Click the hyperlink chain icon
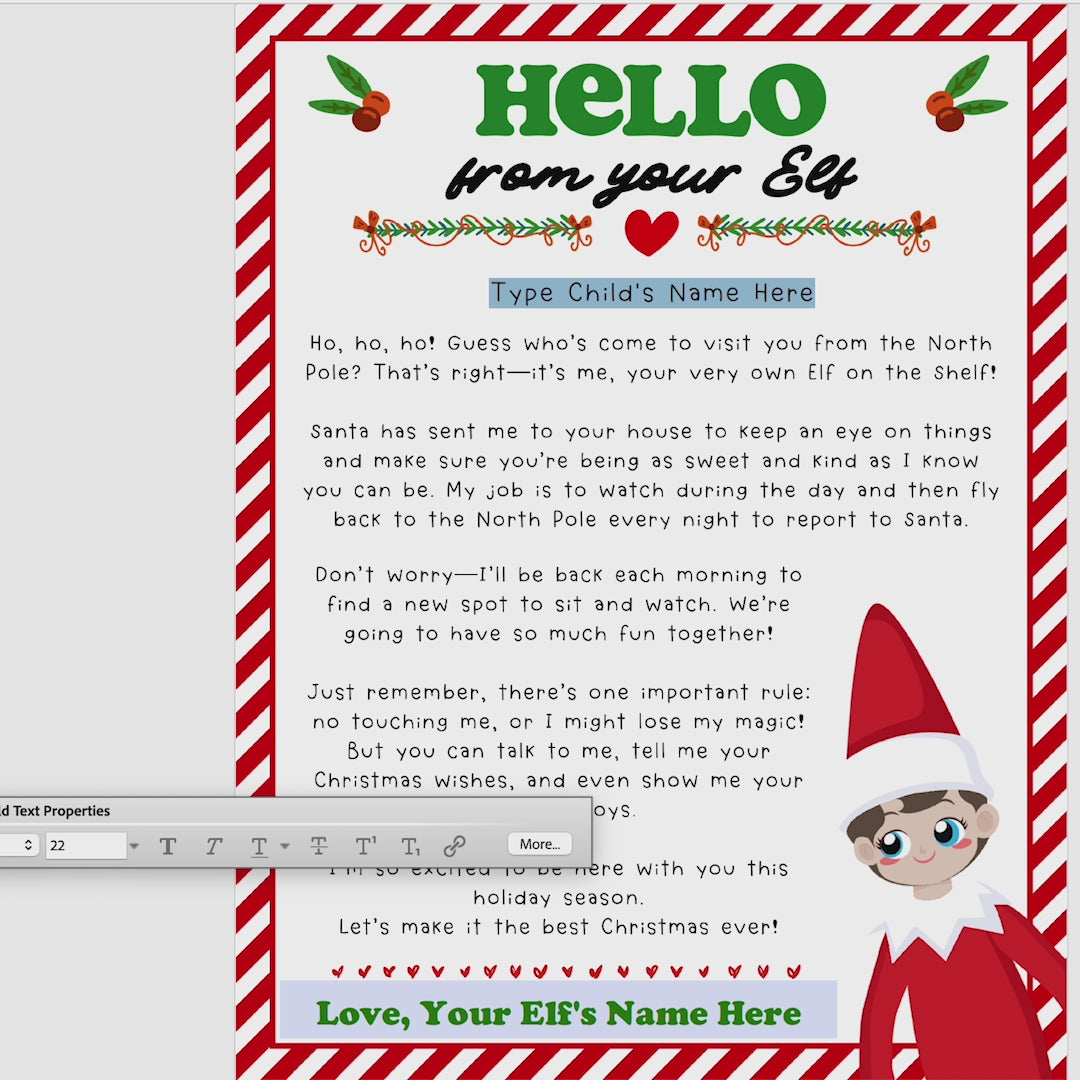Screen dimensions: 1080x1080 point(454,846)
